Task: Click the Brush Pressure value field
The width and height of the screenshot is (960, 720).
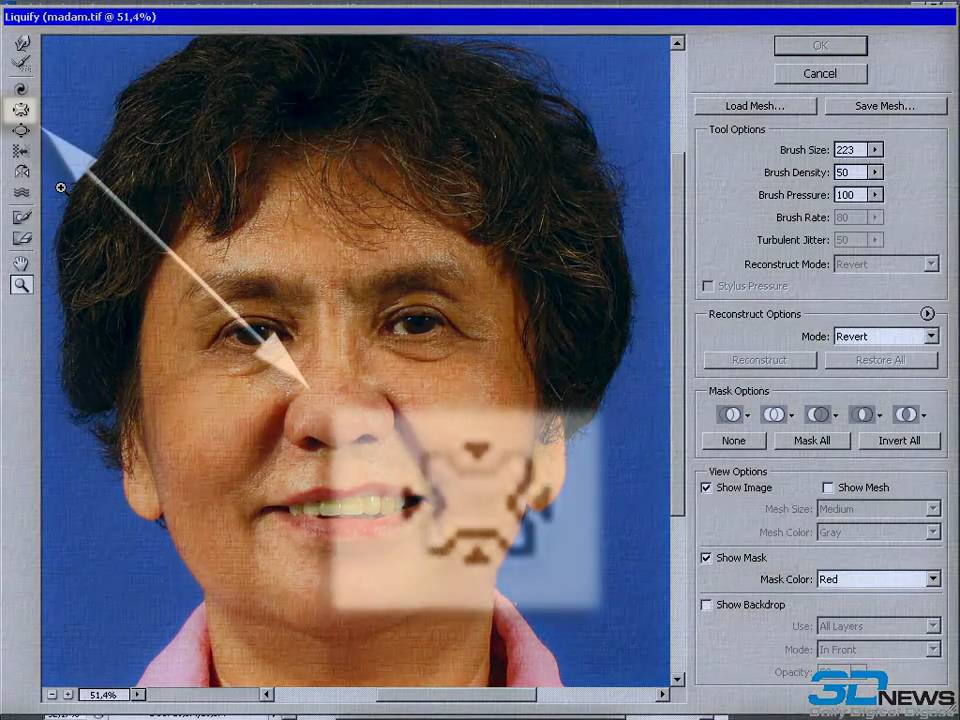Action: 851,195
